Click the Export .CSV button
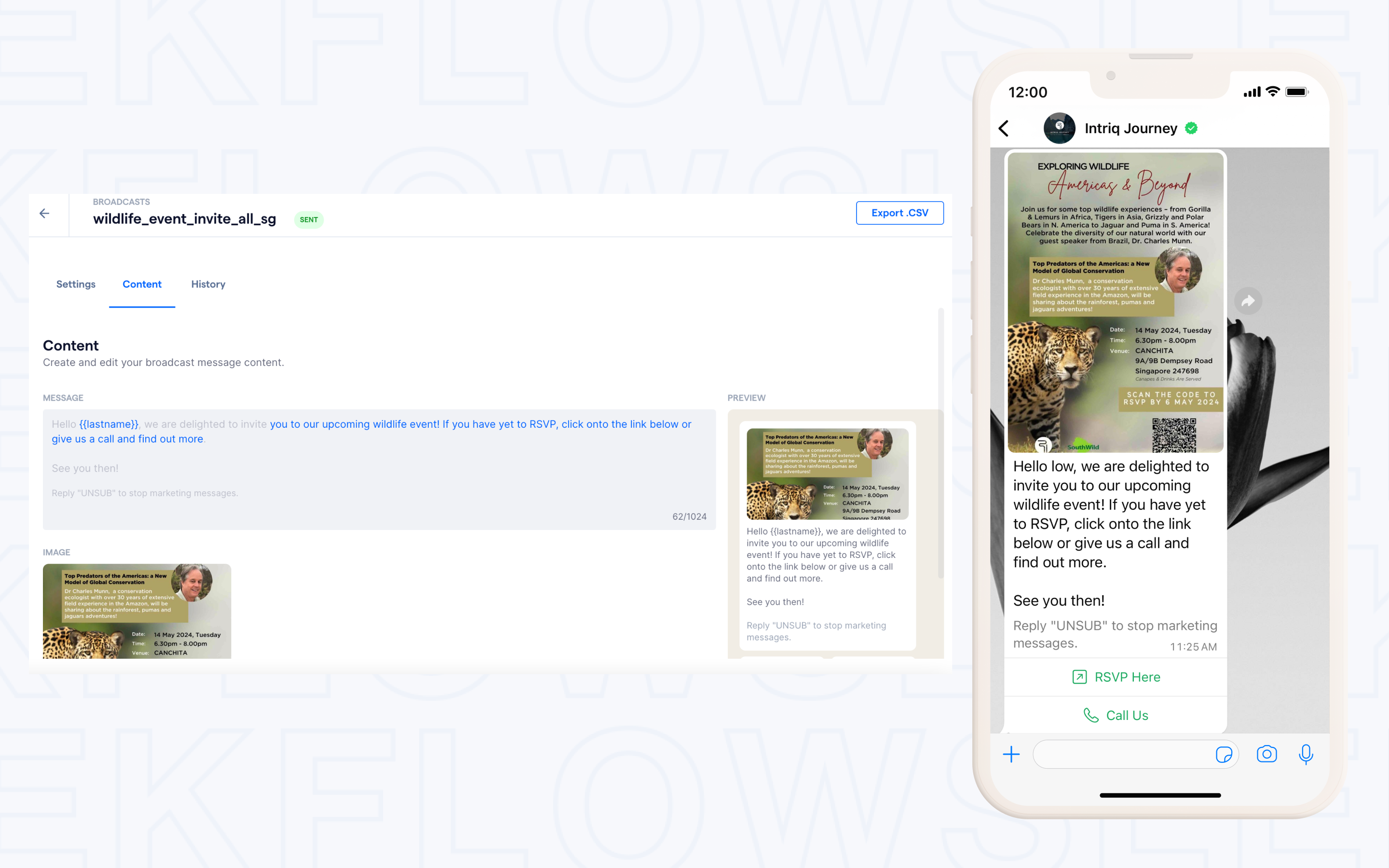This screenshot has height=868, width=1389. point(897,213)
